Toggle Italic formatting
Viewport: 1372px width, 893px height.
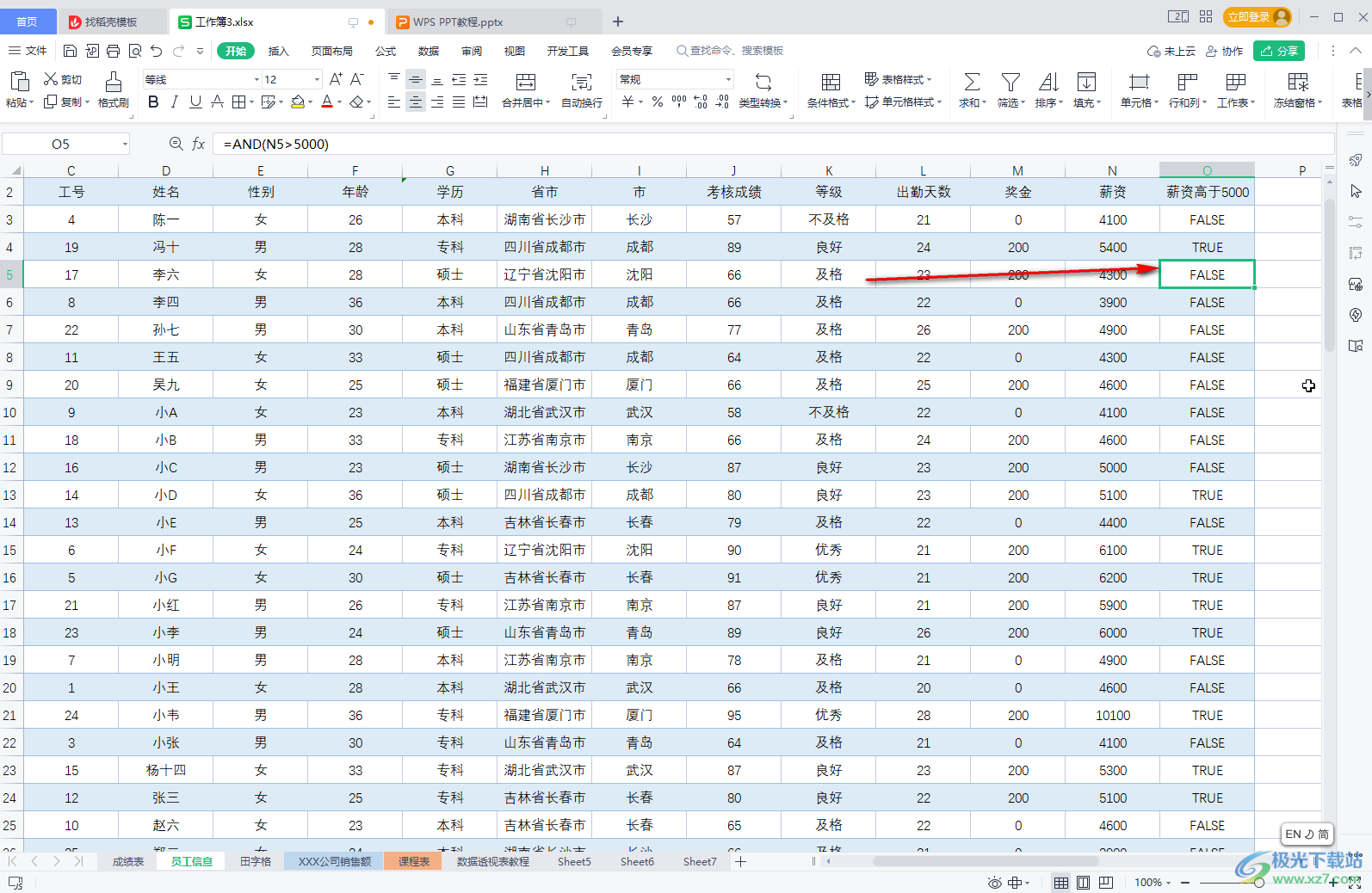[175, 102]
